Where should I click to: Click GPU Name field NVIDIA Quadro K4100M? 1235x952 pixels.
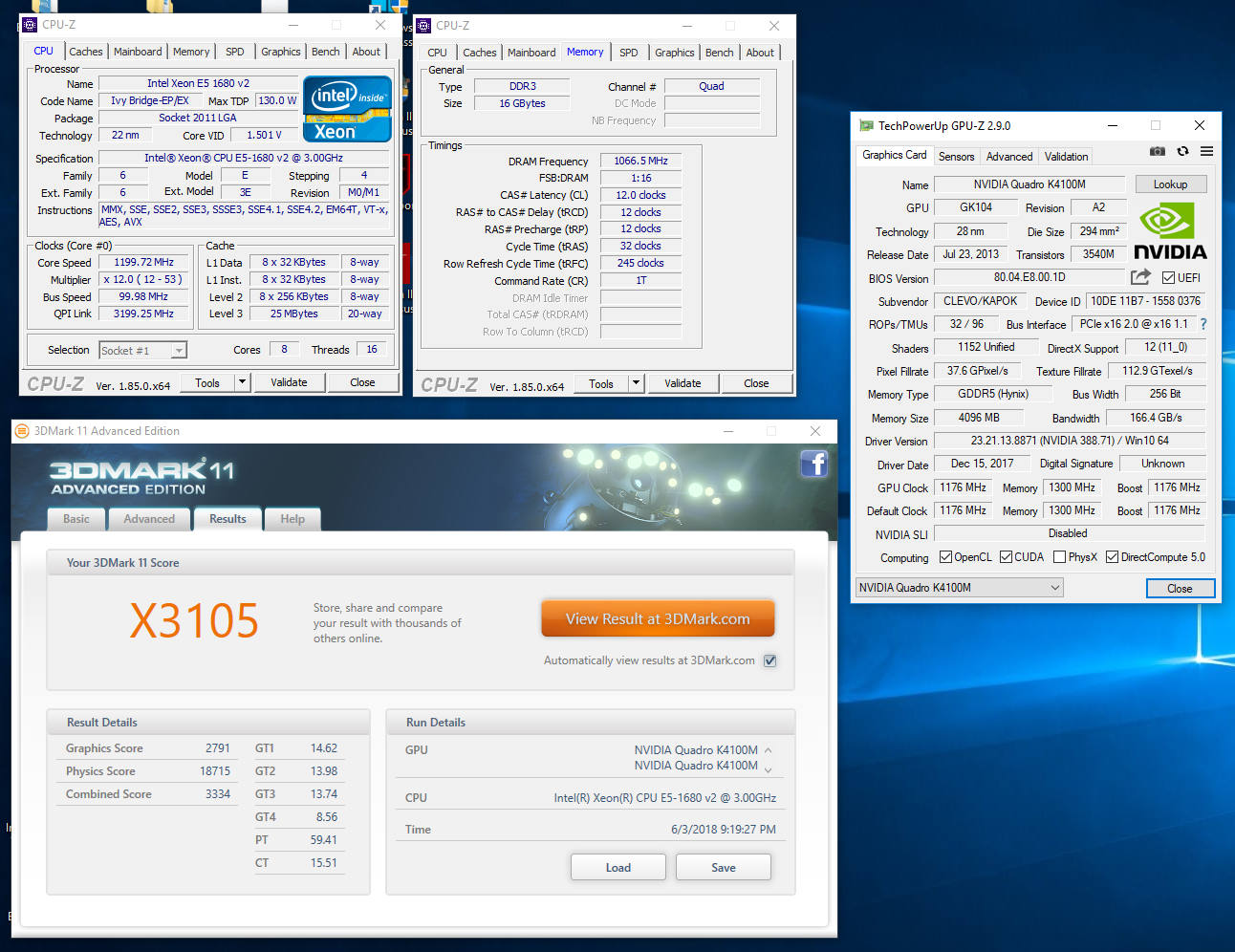coord(1030,184)
